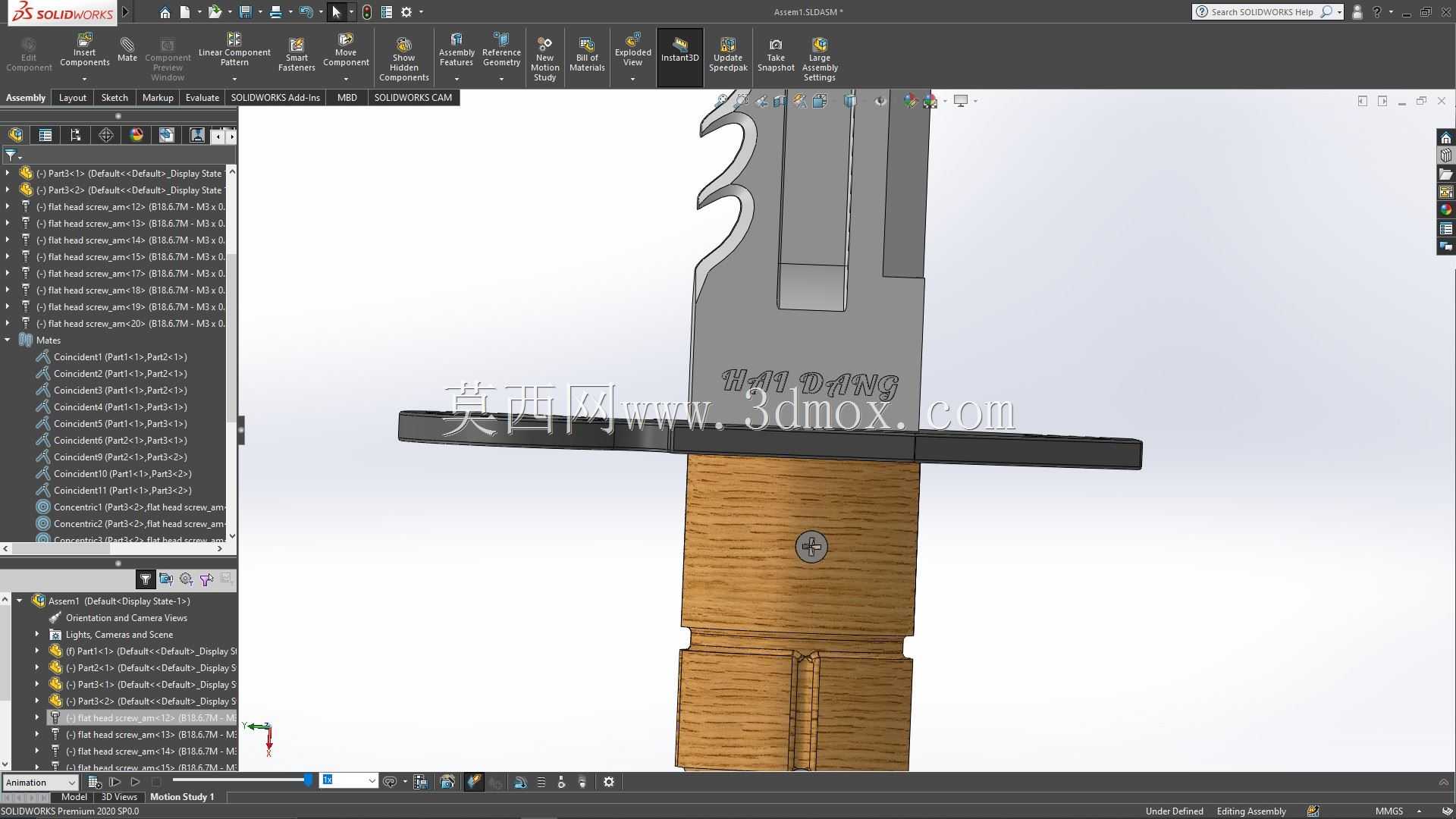Image resolution: width=1456 pixels, height=819 pixels.
Task: Click the Home icon in title bar
Action: (165, 12)
